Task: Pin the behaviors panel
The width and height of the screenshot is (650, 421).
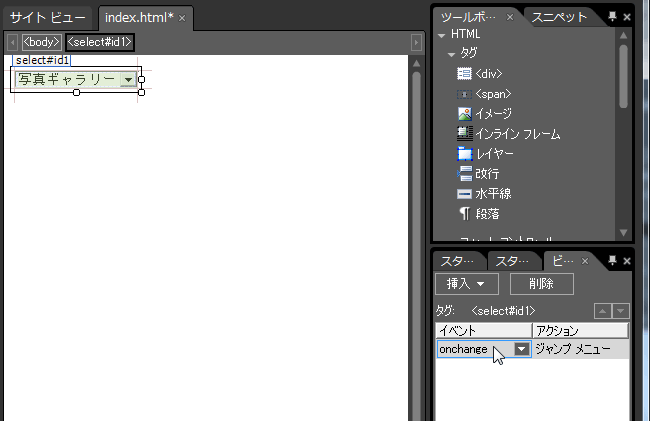Action: [612, 260]
